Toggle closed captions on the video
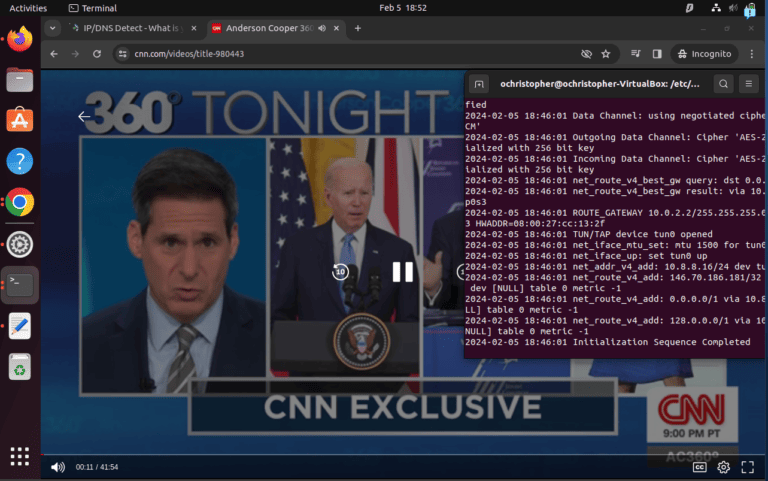Viewport: 768px width, 481px height. coord(699,467)
